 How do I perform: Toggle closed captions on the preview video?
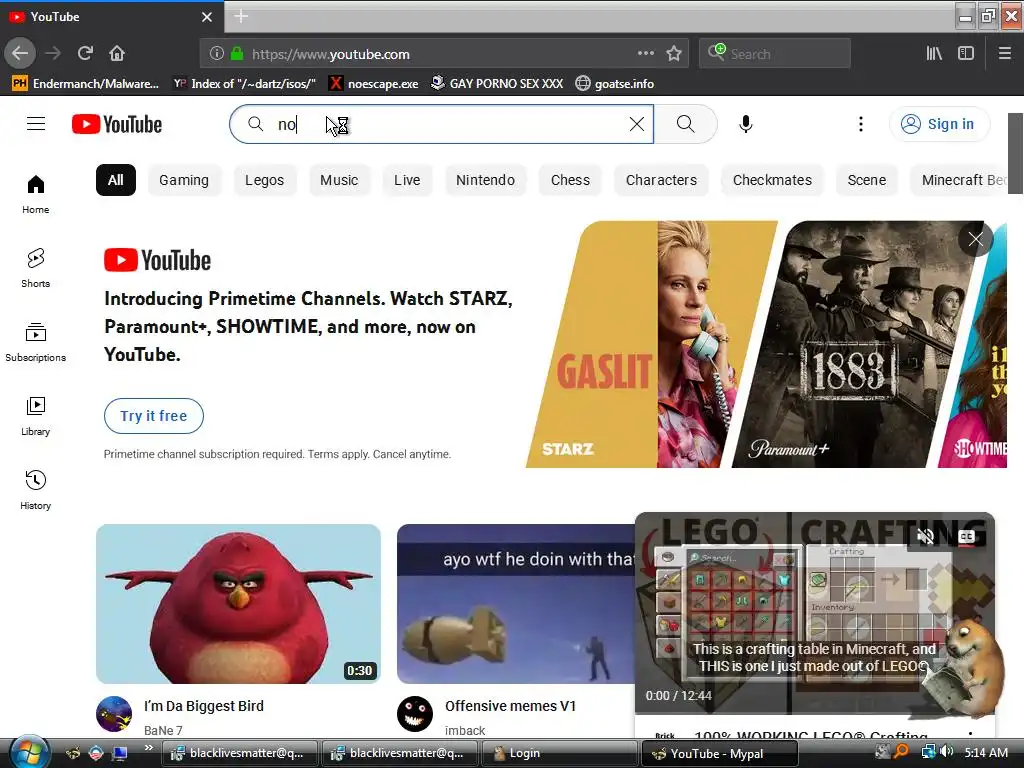tap(967, 537)
